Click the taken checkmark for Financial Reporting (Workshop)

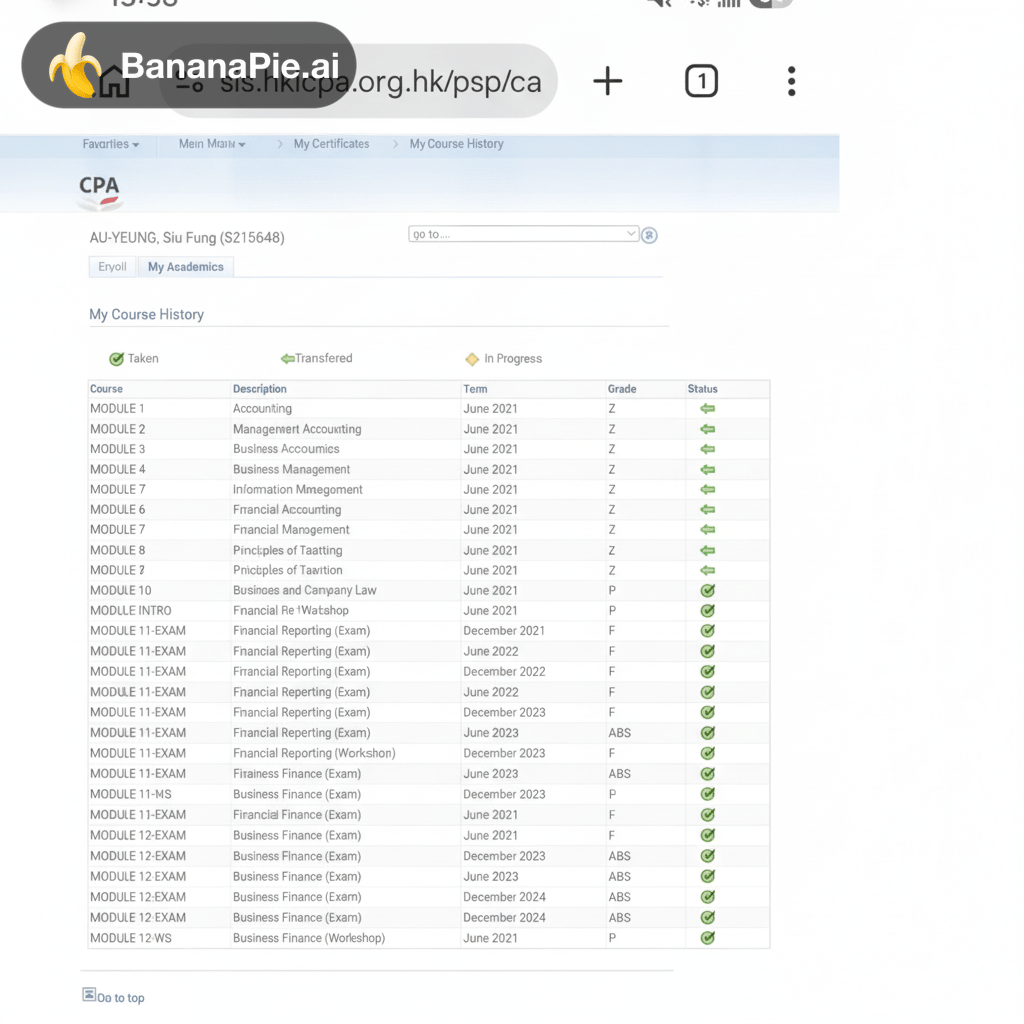(707, 753)
